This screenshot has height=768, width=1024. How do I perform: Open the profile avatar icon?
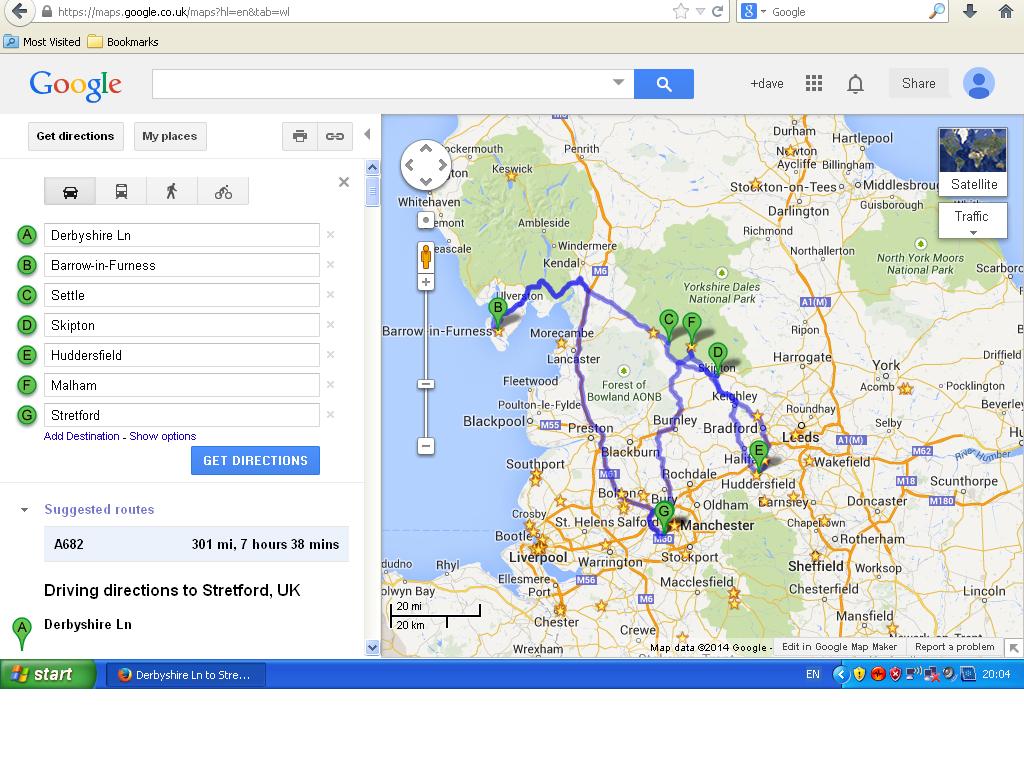click(979, 84)
